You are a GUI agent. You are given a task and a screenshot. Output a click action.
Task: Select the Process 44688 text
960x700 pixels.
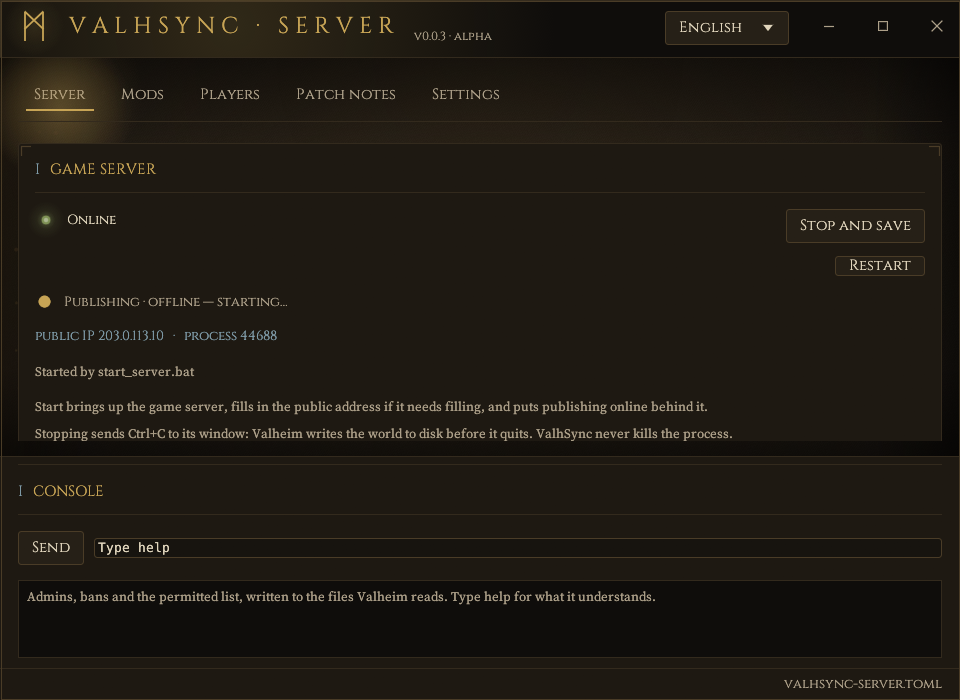coord(230,336)
